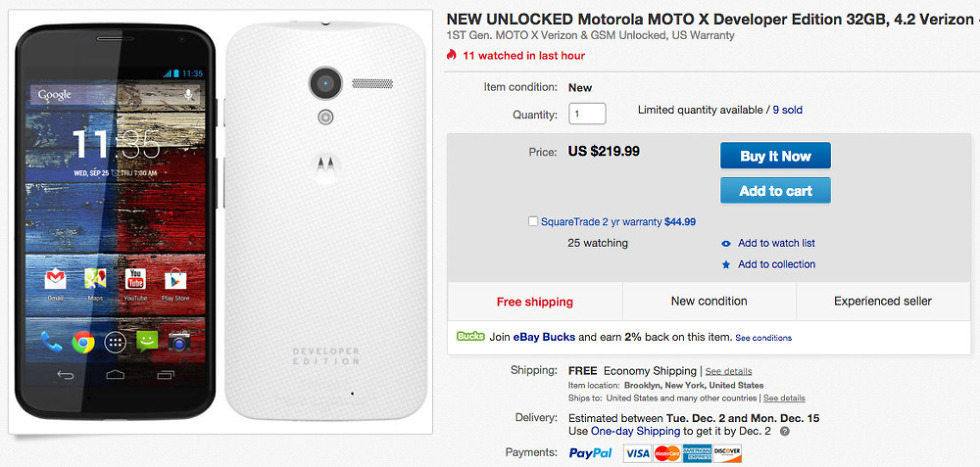
Task: Click the flame icon by watched count
Action: [452, 55]
